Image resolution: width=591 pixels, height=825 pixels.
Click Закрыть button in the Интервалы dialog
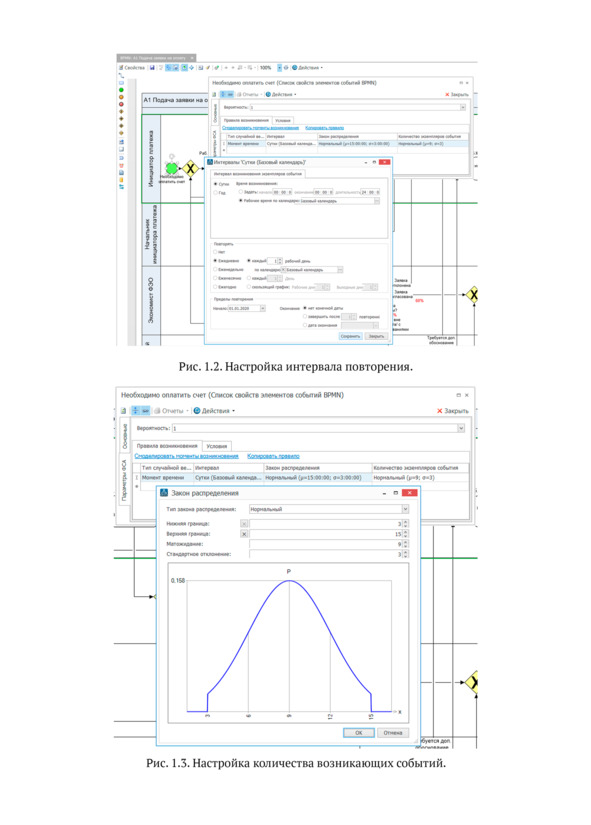pos(376,336)
